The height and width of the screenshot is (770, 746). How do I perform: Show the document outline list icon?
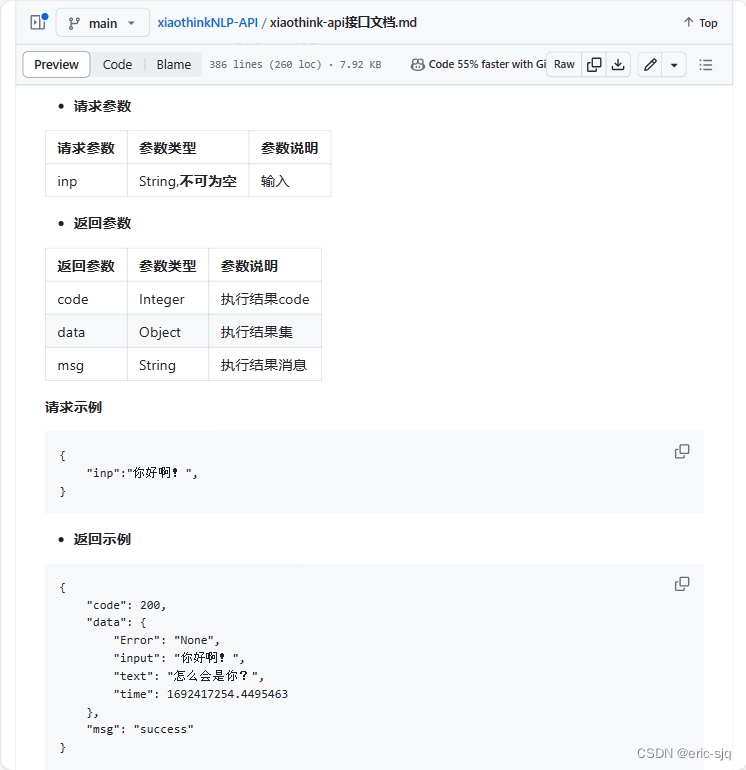[x=706, y=64]
